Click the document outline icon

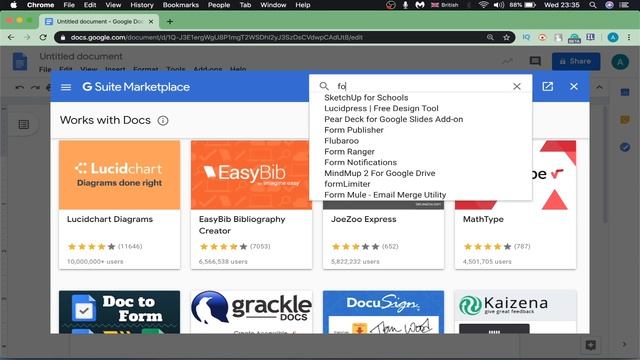coord(24,124)
